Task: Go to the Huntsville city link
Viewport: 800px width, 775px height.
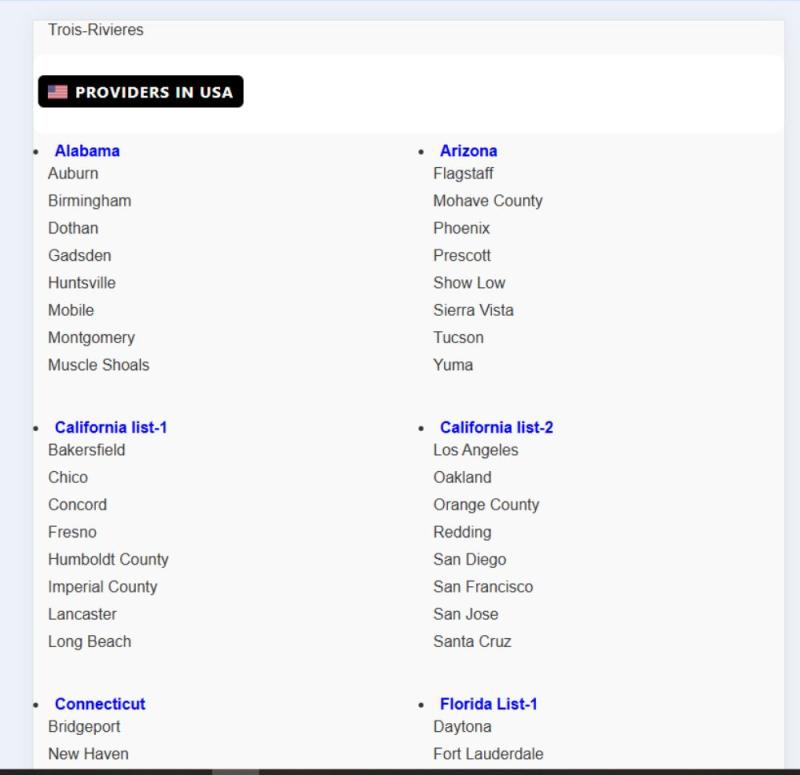Action: (82, 283)
